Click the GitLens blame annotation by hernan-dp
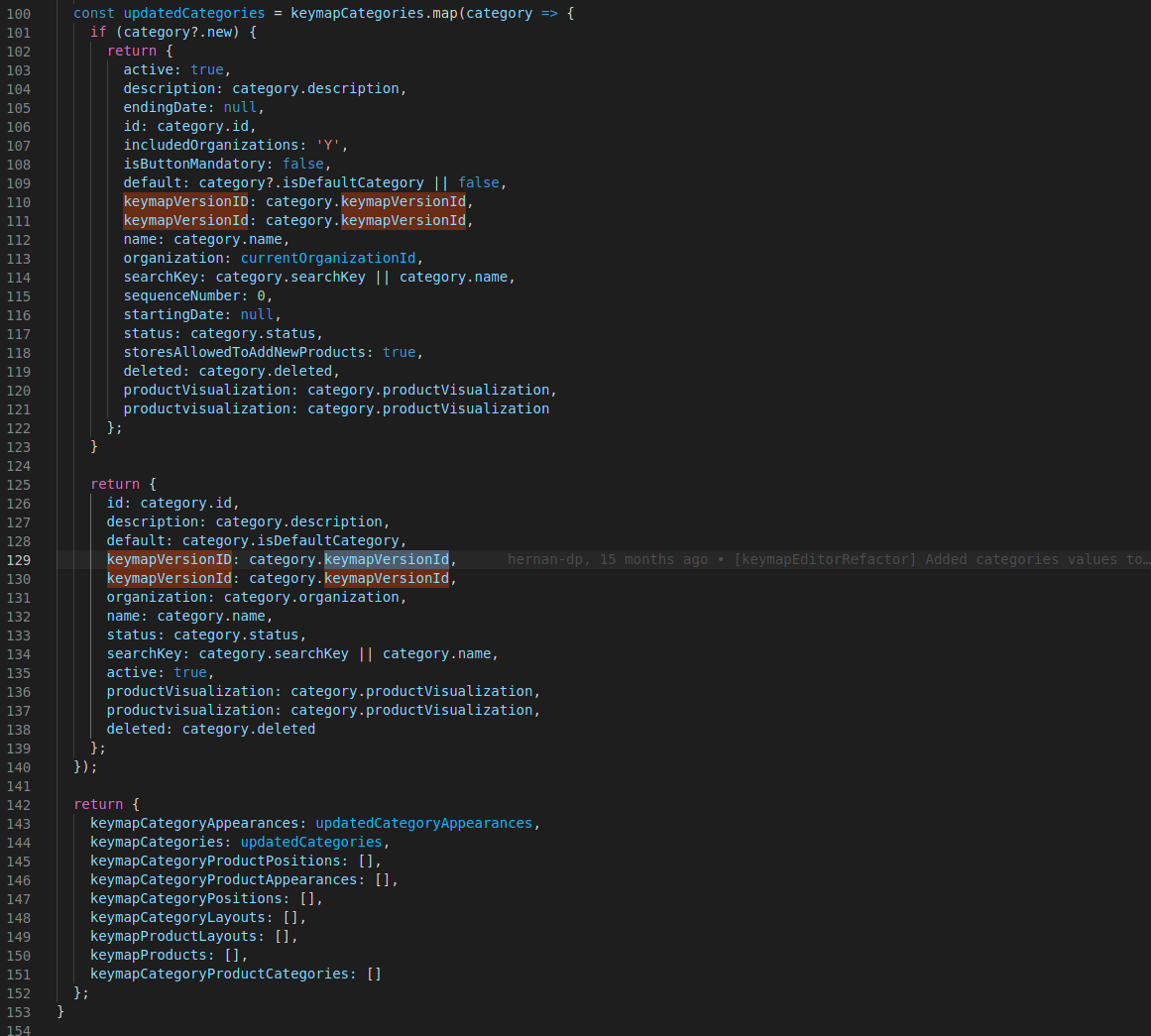This screenshot has height=1036, width=1151. pyautogui.click(x=827, y=559)
